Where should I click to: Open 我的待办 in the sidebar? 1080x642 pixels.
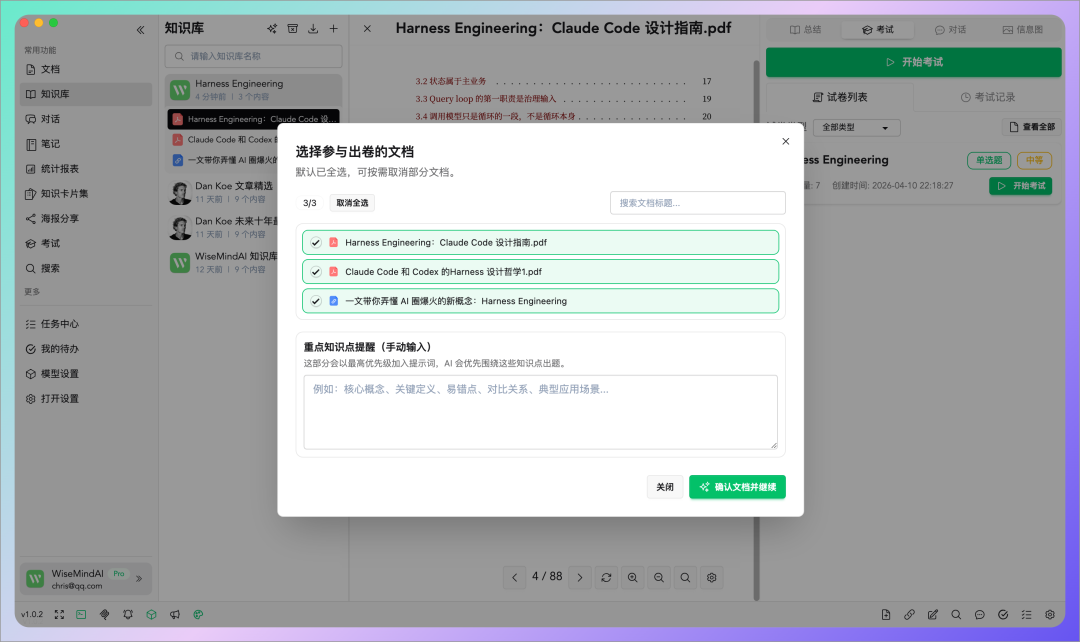[86, 349]
